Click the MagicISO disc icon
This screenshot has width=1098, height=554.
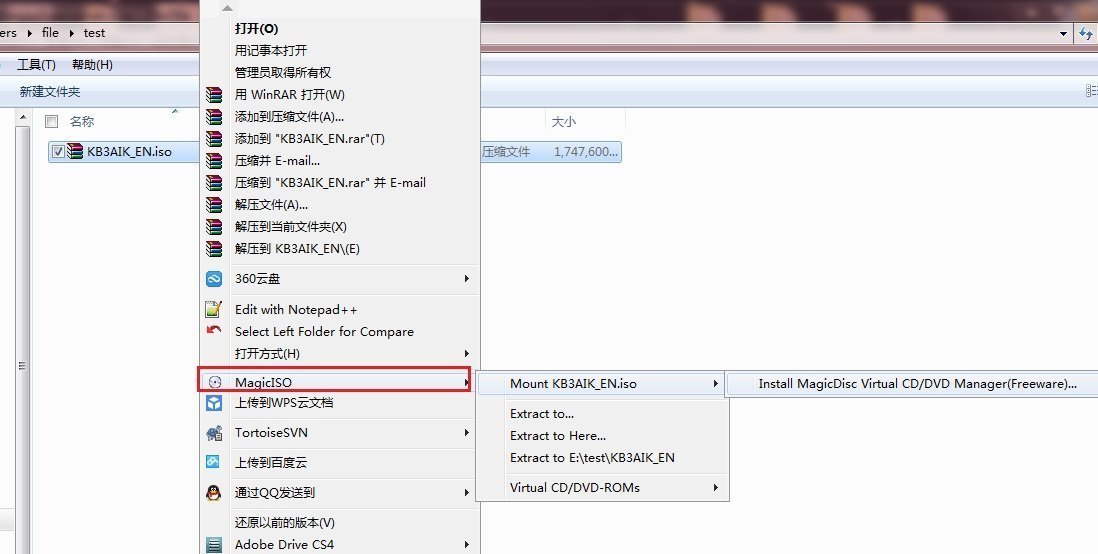(x=215, y=382)
